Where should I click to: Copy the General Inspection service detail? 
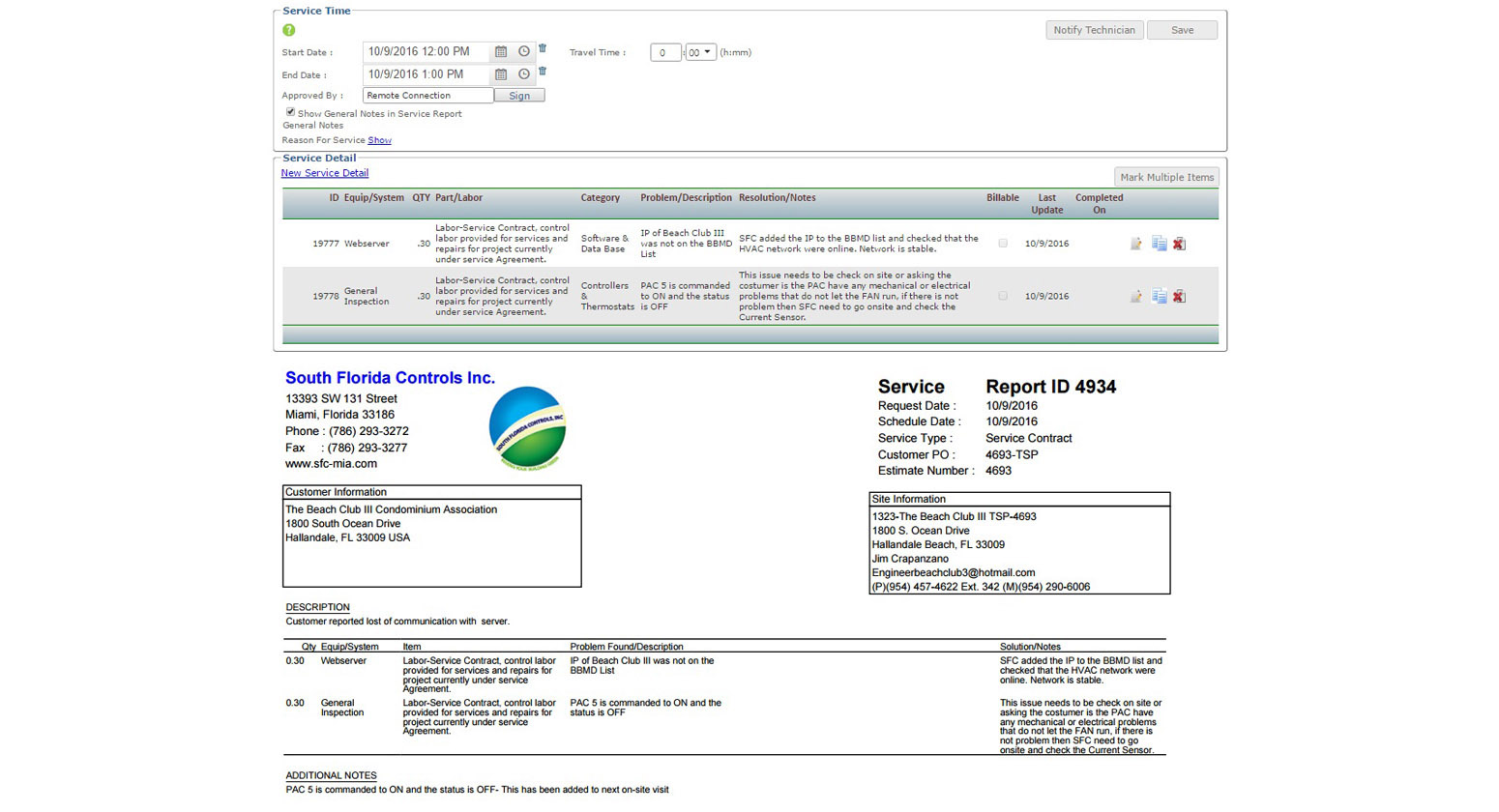point(1159,297)
